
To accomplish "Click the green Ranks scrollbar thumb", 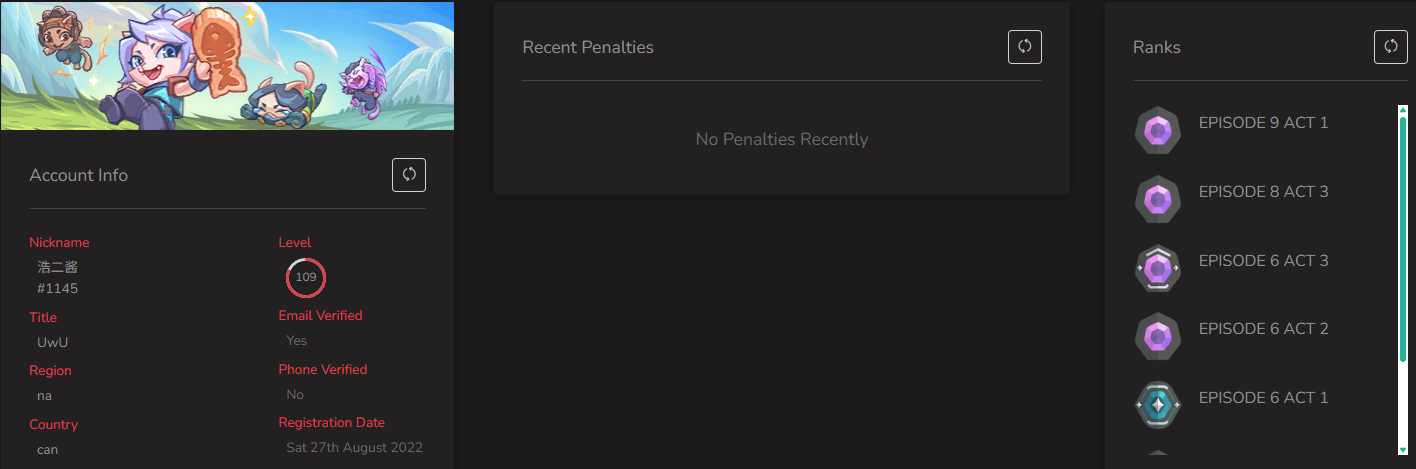I will pyautogui.click(x=1402, y=240).
